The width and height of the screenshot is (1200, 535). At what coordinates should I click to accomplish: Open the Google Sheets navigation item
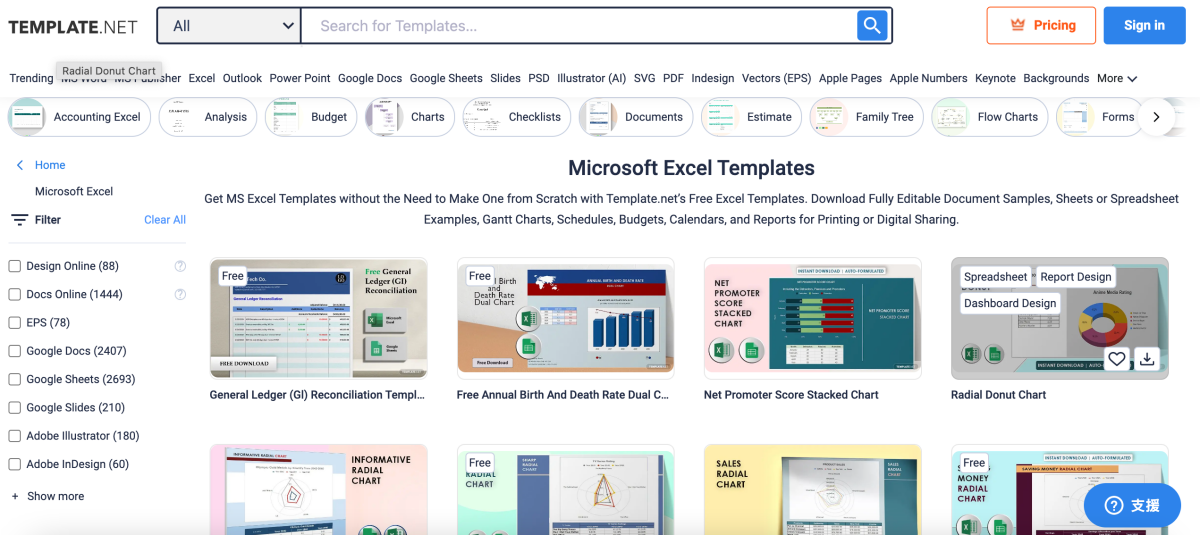446,78
